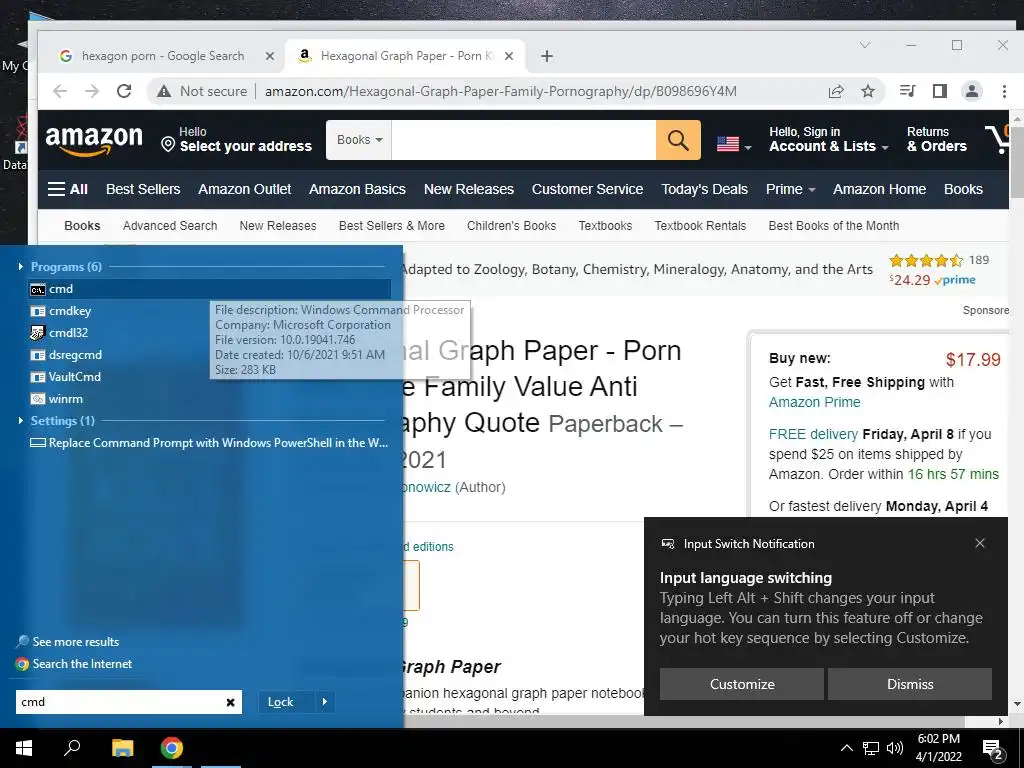Show hidden tray icons chevron
The width and height of the screenshot is (1024, 768).
[846, 748]
